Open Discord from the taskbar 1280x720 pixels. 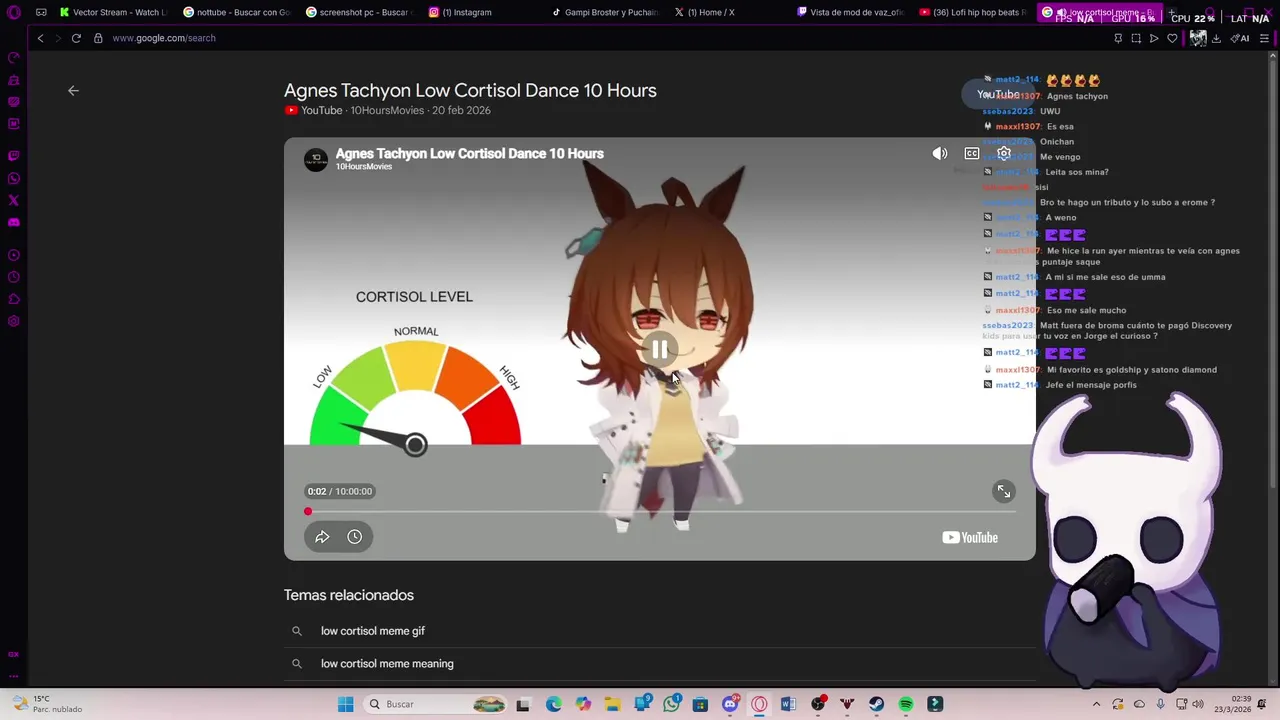(730, 704)
